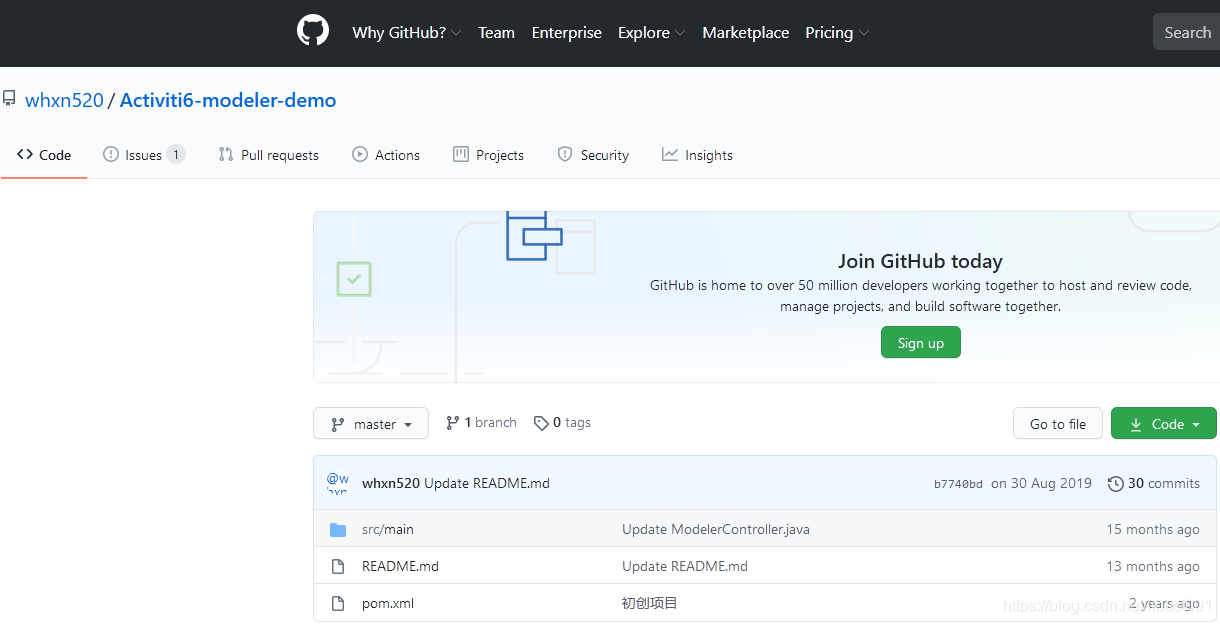Click the Sign up button

pos(920,341)
